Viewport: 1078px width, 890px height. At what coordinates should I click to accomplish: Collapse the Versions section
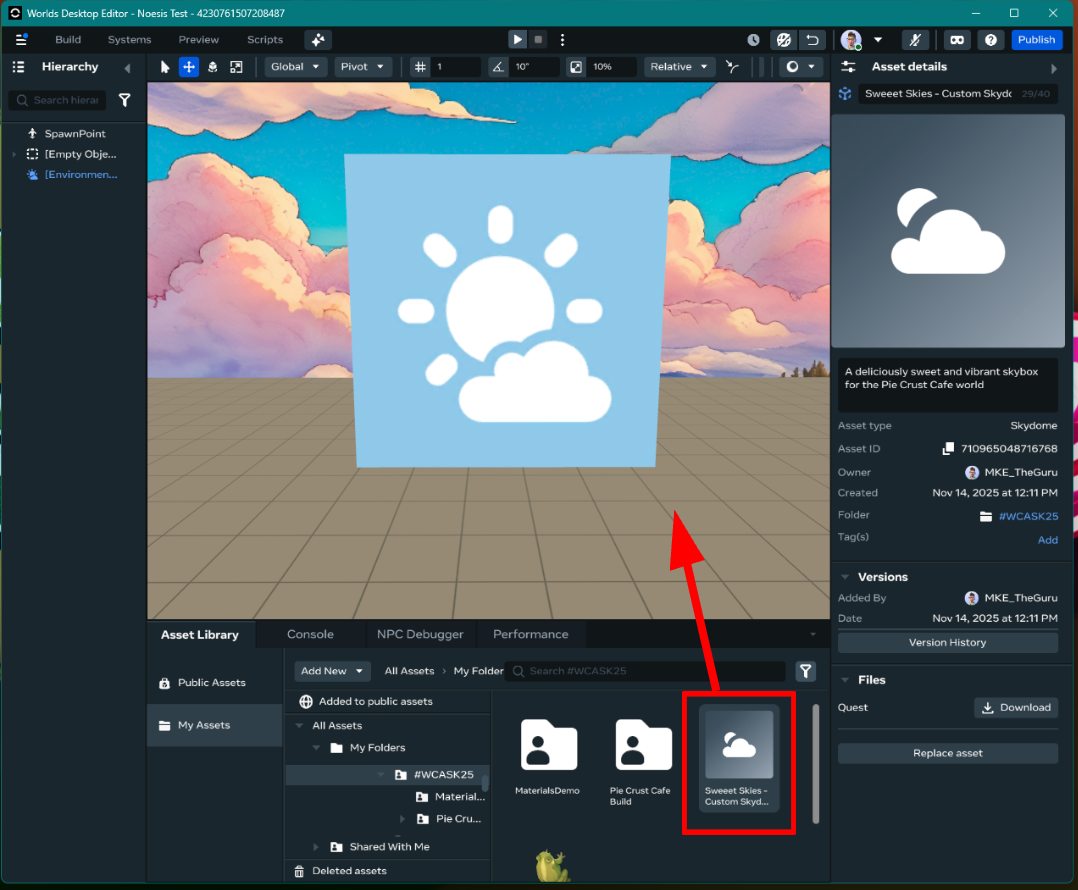pyautogui.click(x=845, y=577)
